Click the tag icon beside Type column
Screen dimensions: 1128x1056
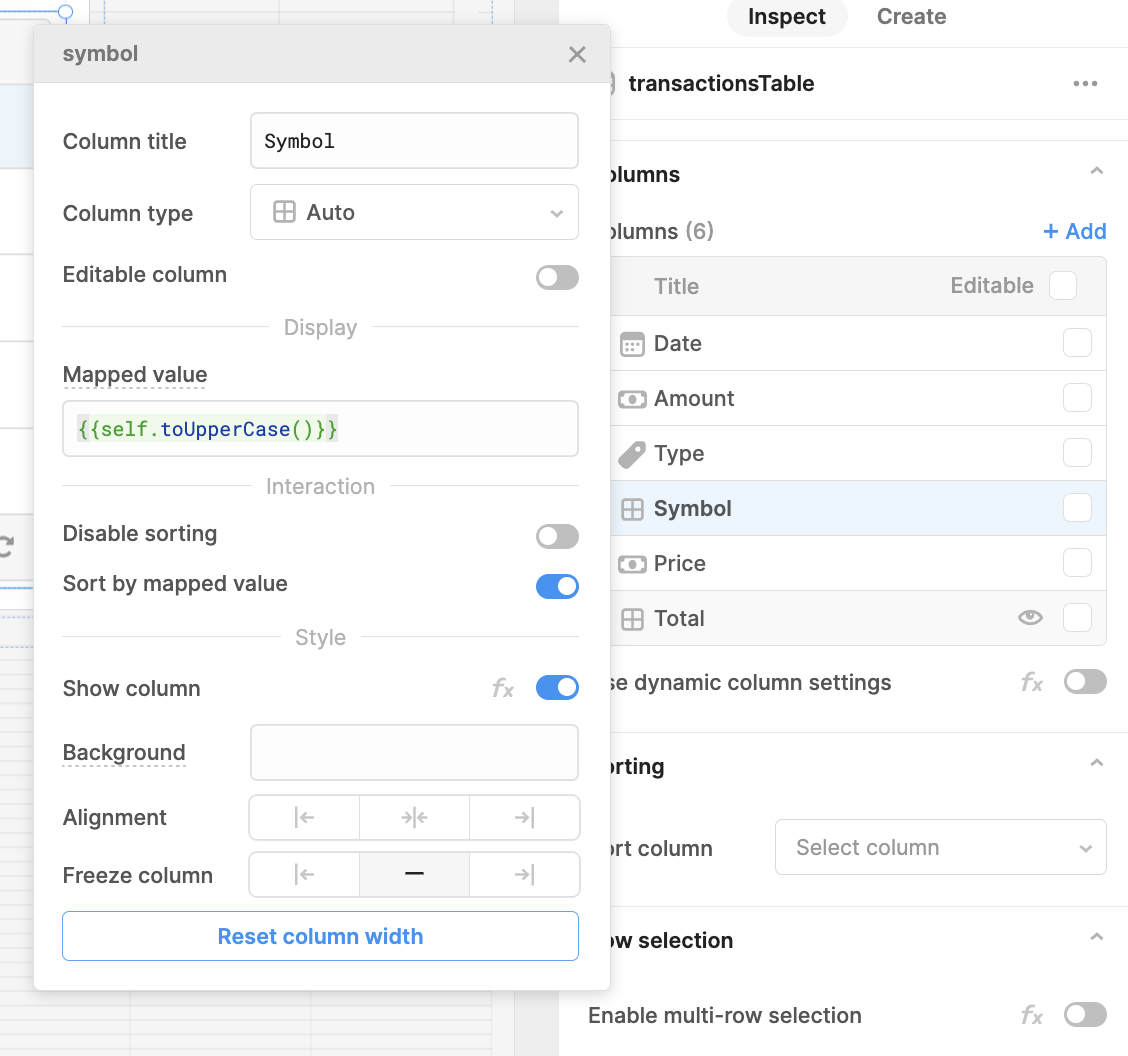632,454
